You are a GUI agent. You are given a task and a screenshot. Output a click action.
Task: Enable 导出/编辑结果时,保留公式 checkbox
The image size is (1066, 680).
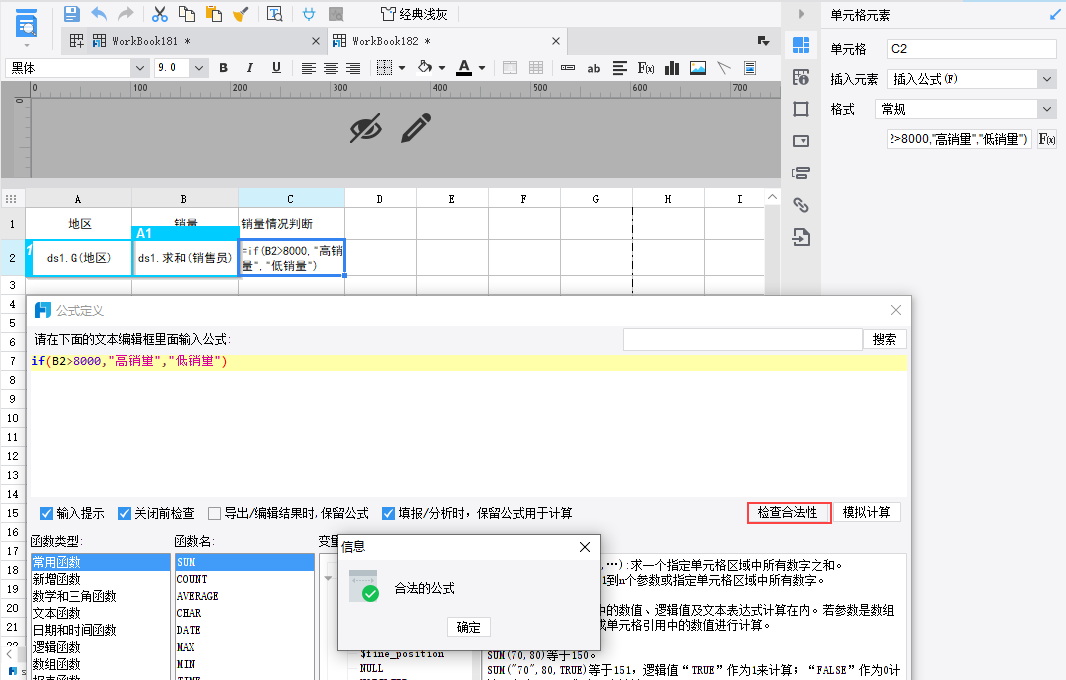tap(214, 513)
